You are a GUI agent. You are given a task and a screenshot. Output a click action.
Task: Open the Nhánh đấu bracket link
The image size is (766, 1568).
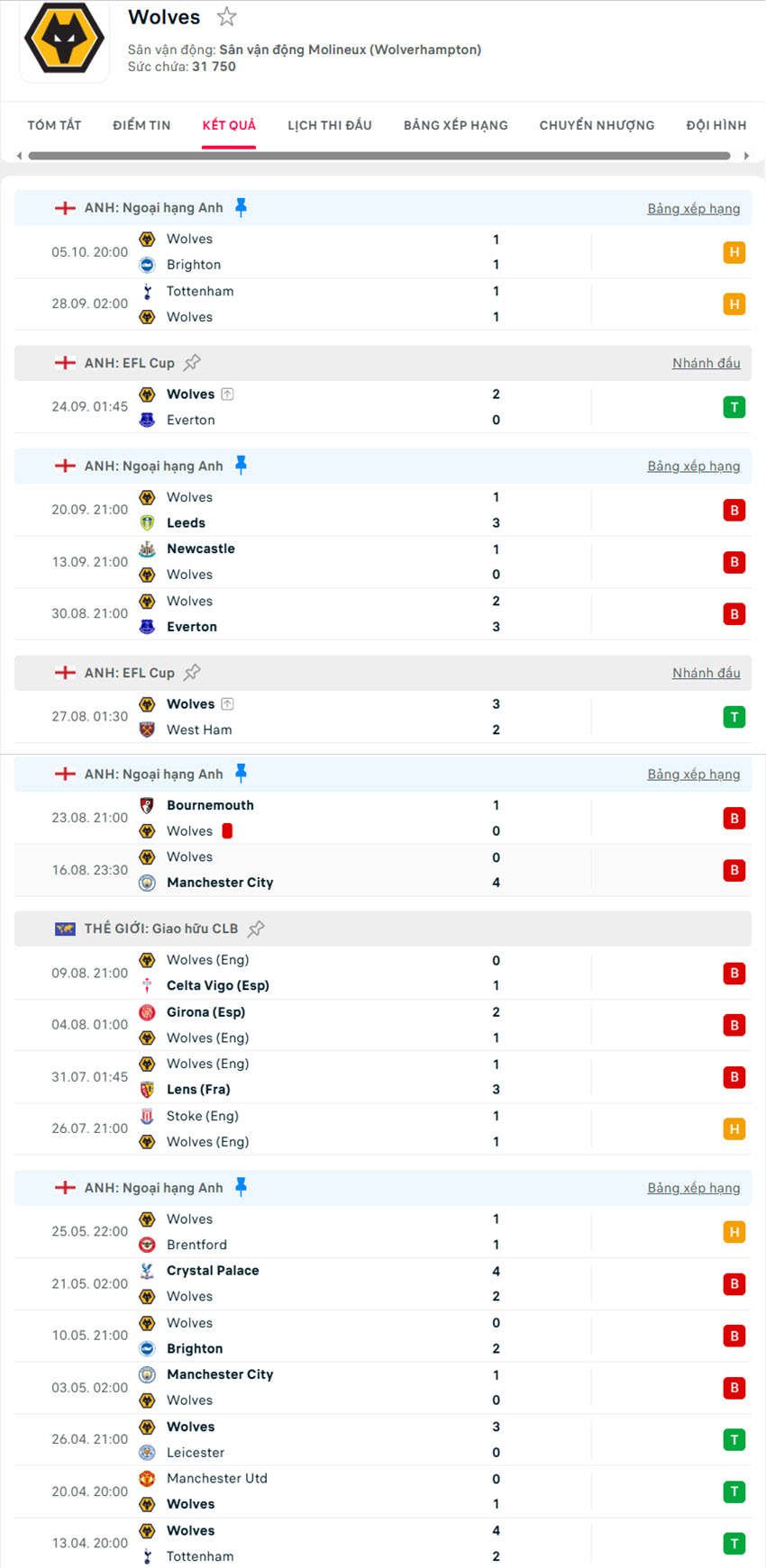pos(708,362)
